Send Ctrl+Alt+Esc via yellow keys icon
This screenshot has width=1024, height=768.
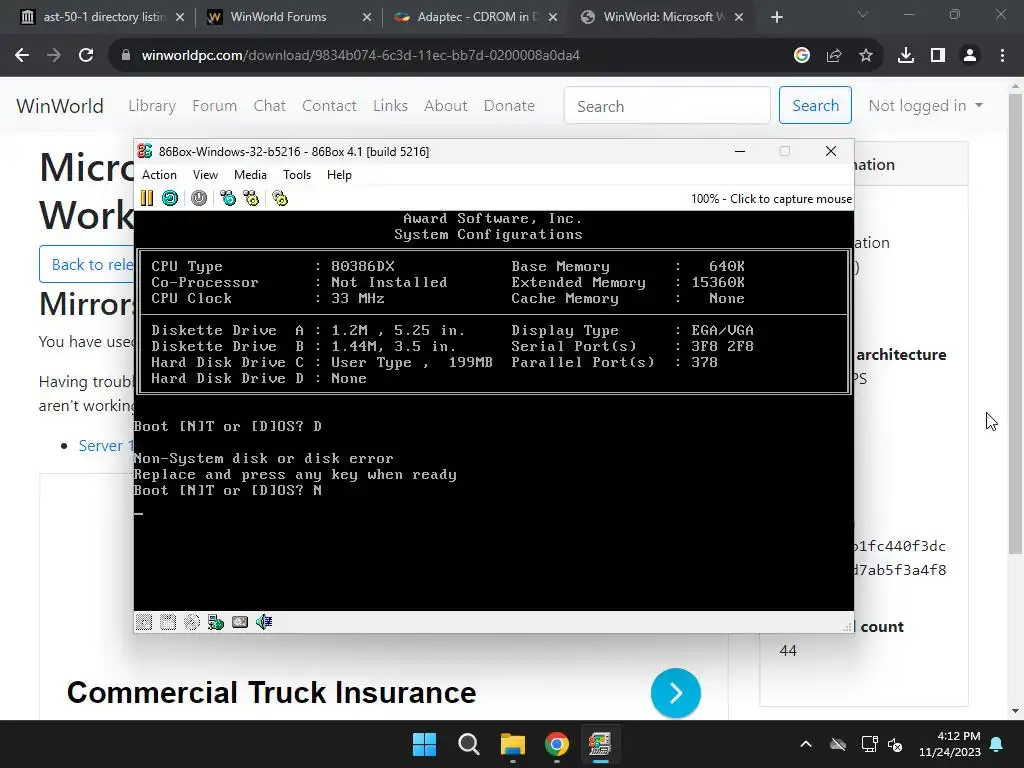(x=251, y=199)
